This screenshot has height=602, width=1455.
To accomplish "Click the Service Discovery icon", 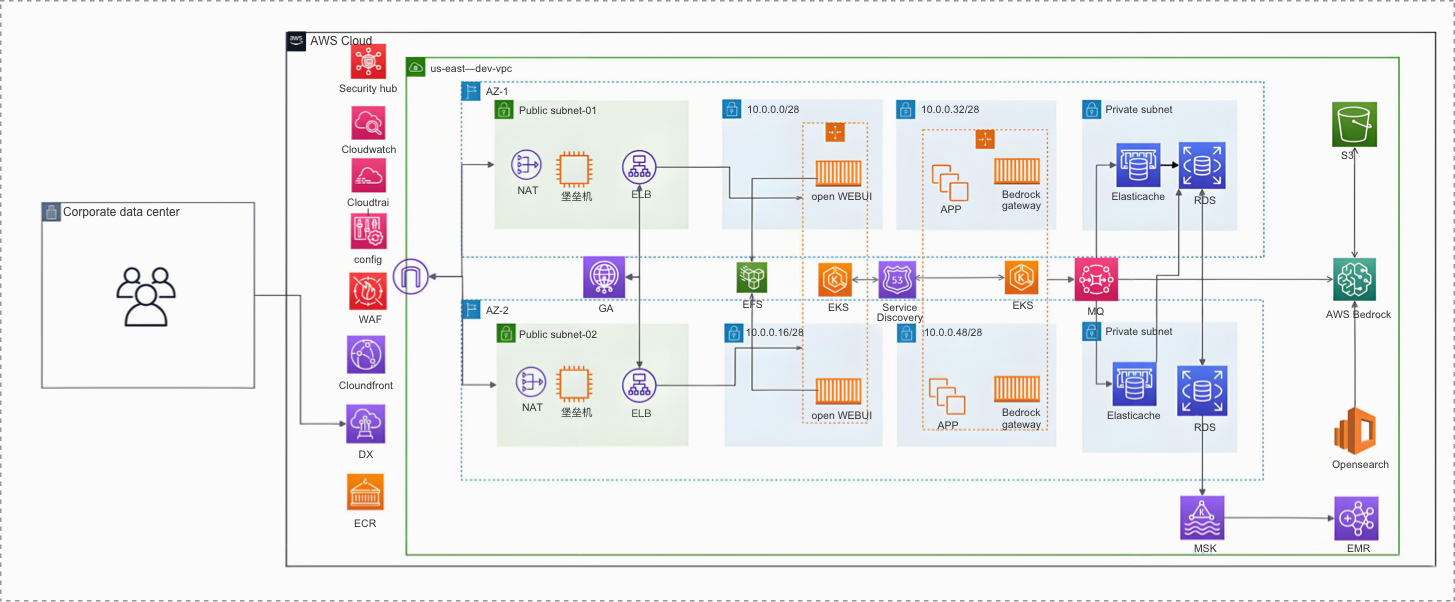I will tap(898, 279).
